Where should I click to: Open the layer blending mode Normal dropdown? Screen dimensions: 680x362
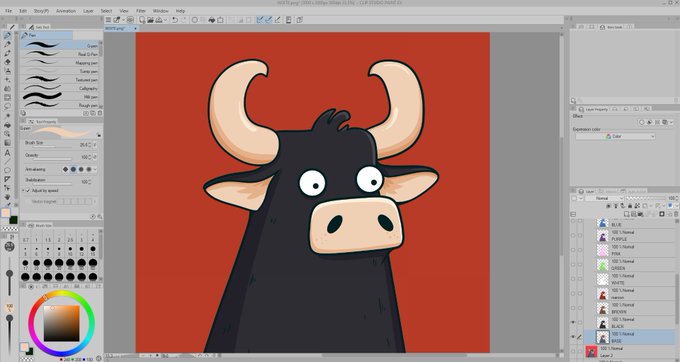(604, 198)
